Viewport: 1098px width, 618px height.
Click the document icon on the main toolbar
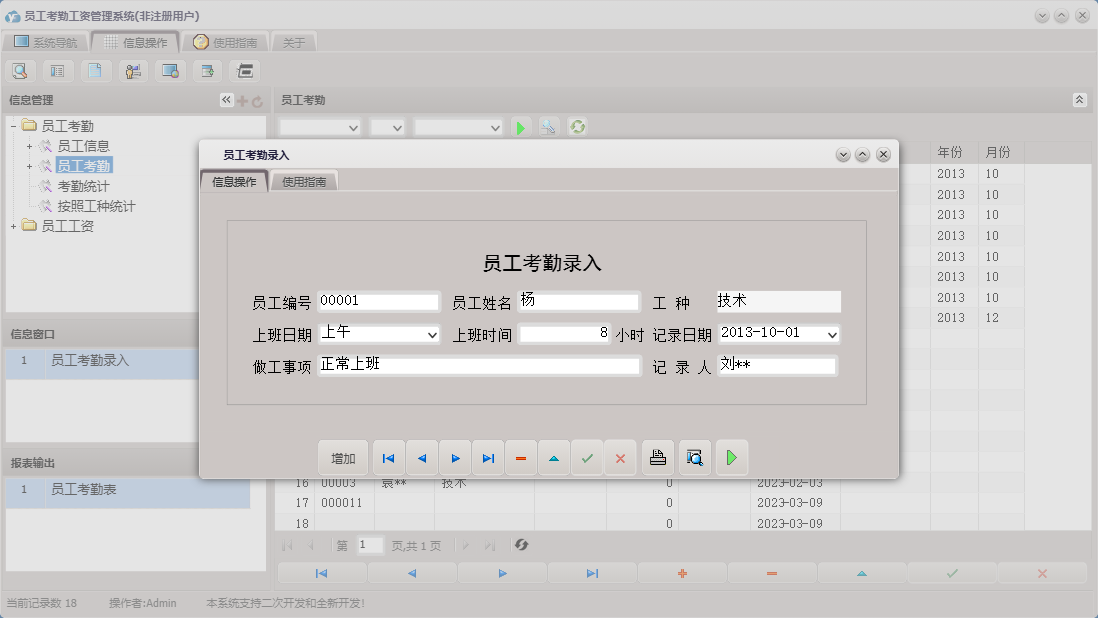(x=95, y=71)
